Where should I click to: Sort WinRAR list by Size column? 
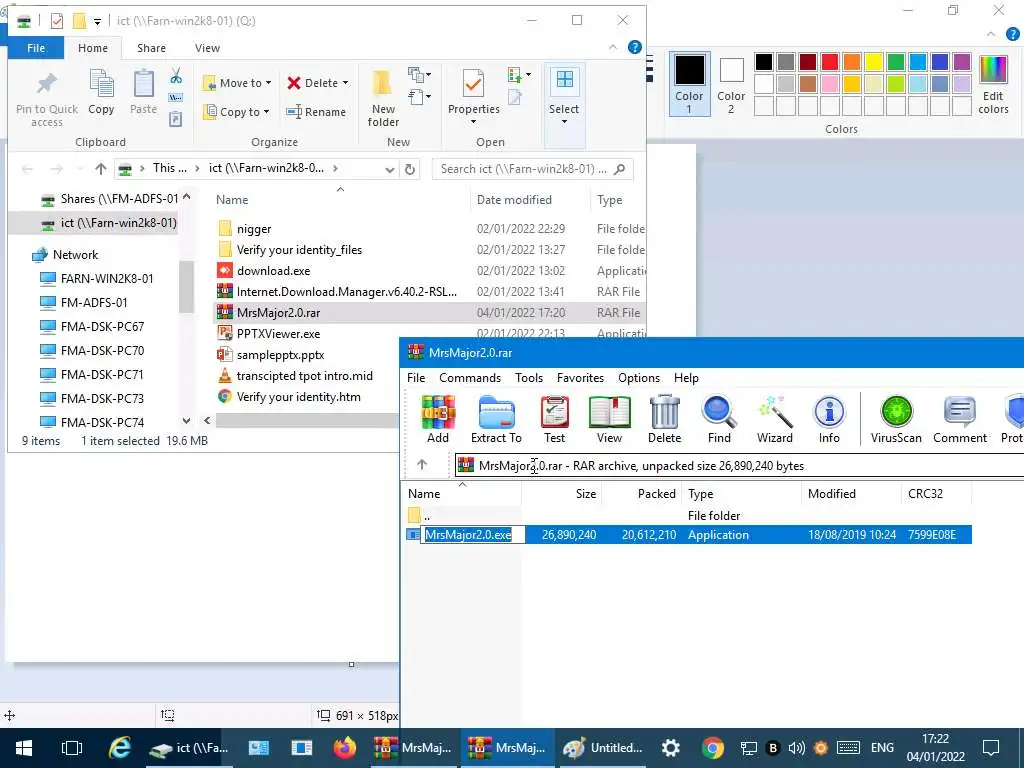coord(561,494)
